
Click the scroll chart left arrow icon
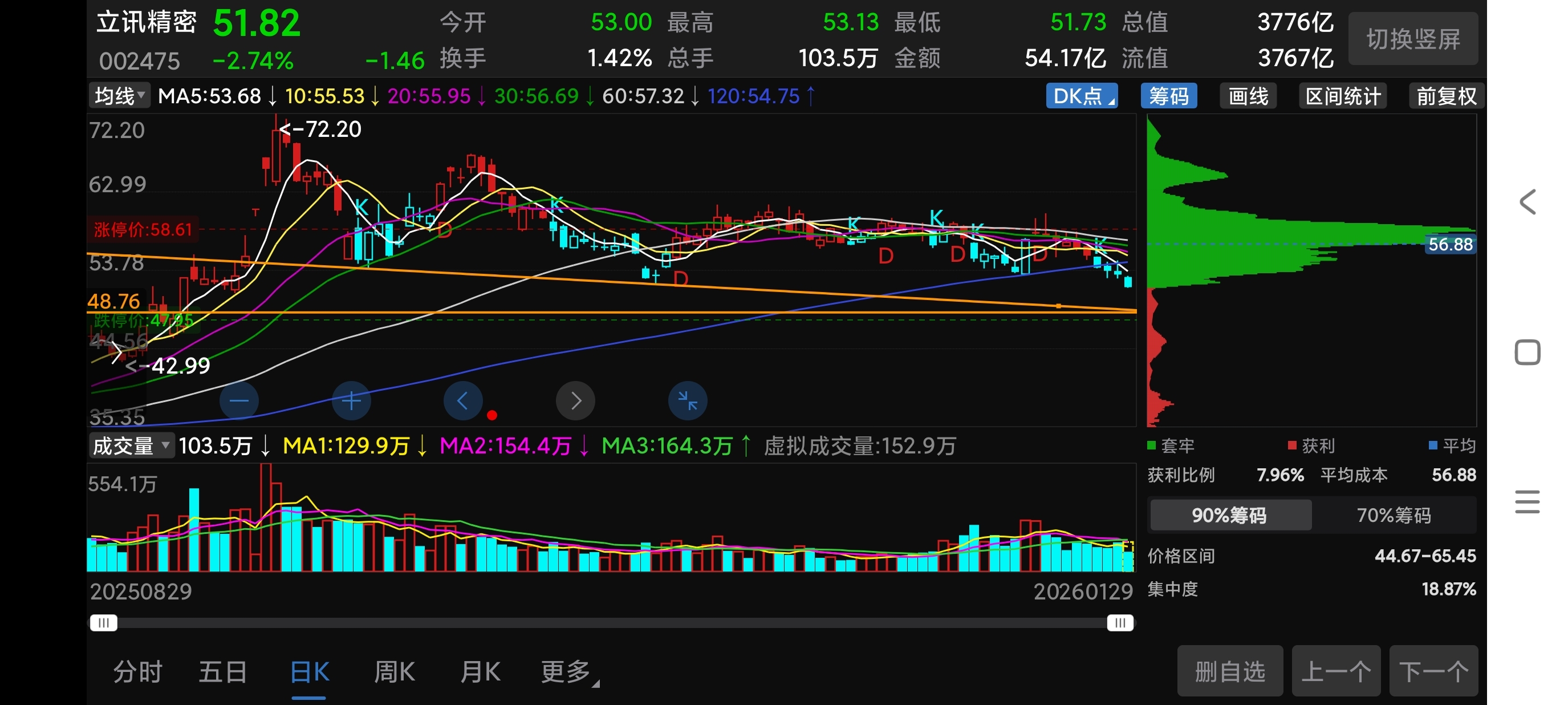click(462, 400)
